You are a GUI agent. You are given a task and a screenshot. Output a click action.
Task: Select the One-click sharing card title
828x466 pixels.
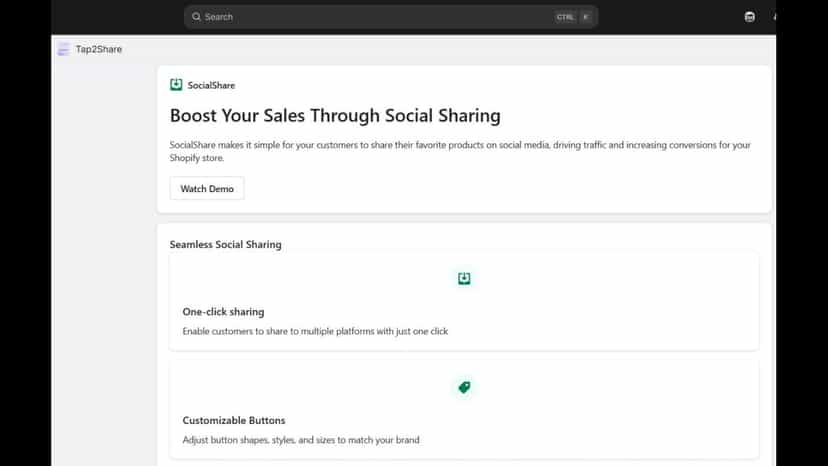click(223, 312)
